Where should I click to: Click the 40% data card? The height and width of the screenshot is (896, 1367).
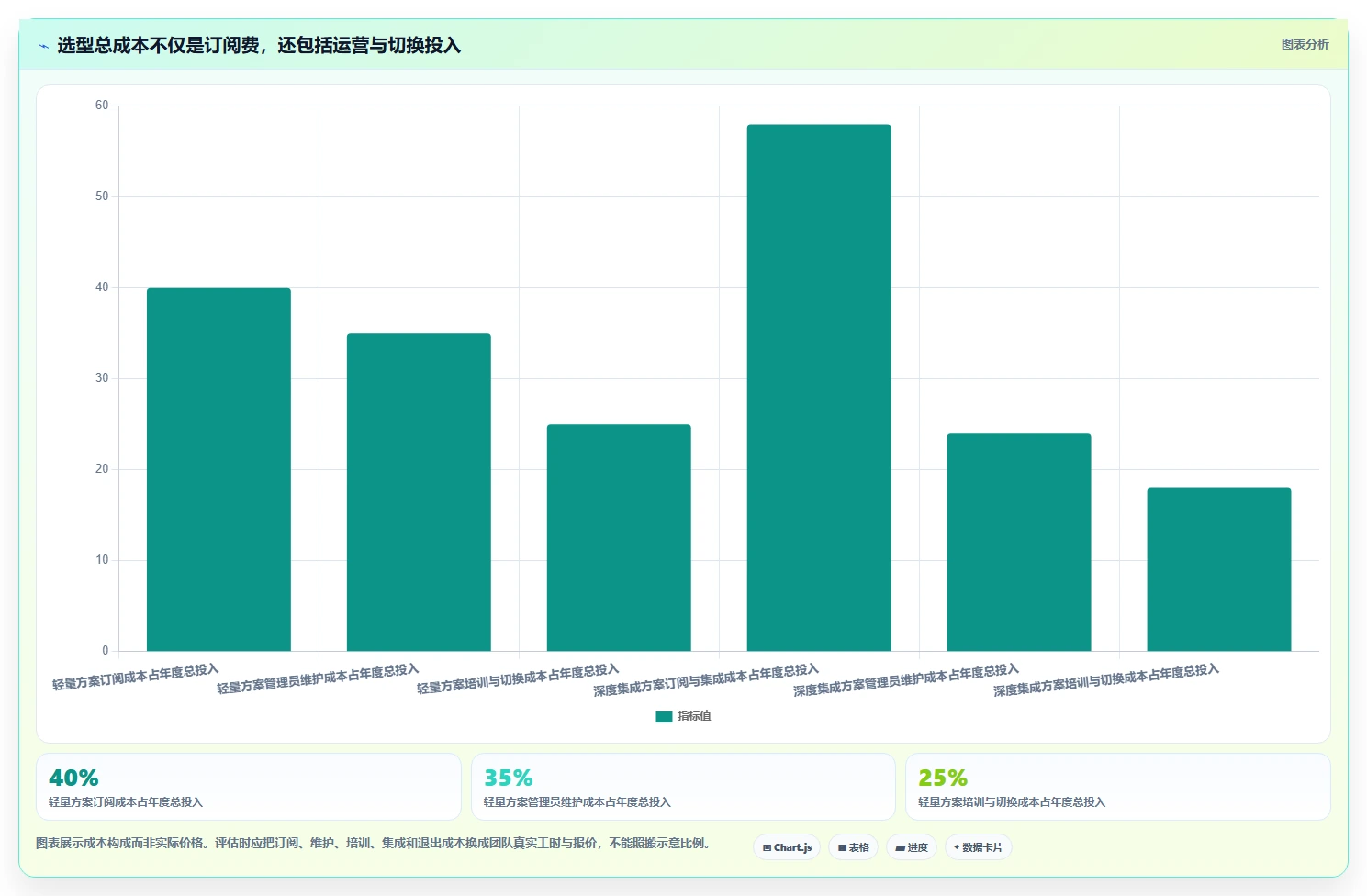click(249, 787)
